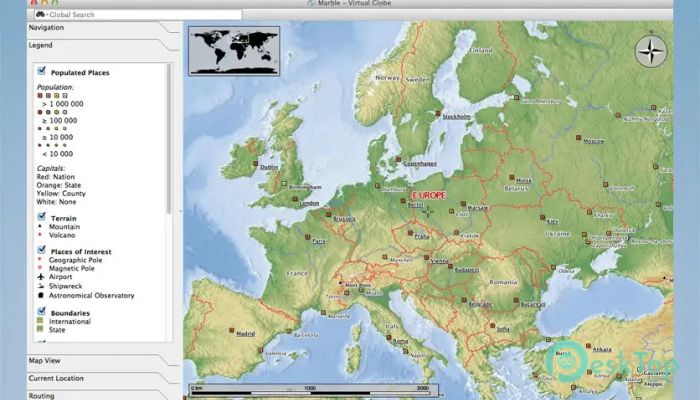Image resolution: width=700 pixels, height=400 pixels.
Task: Click the Madrid city marker
Action: tap(231, 330)
